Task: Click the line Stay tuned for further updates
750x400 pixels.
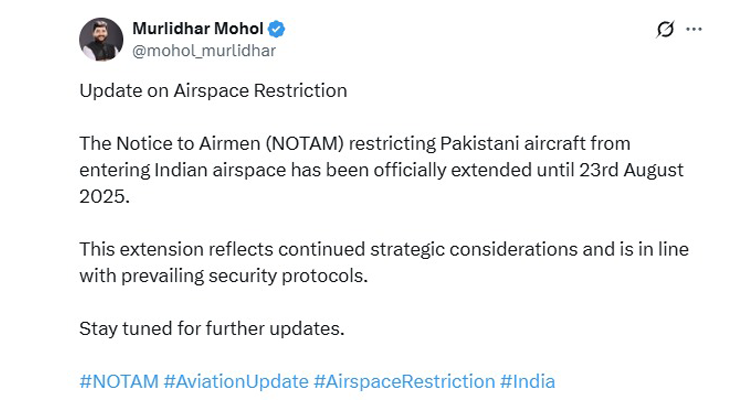Action: click(212, 329)
